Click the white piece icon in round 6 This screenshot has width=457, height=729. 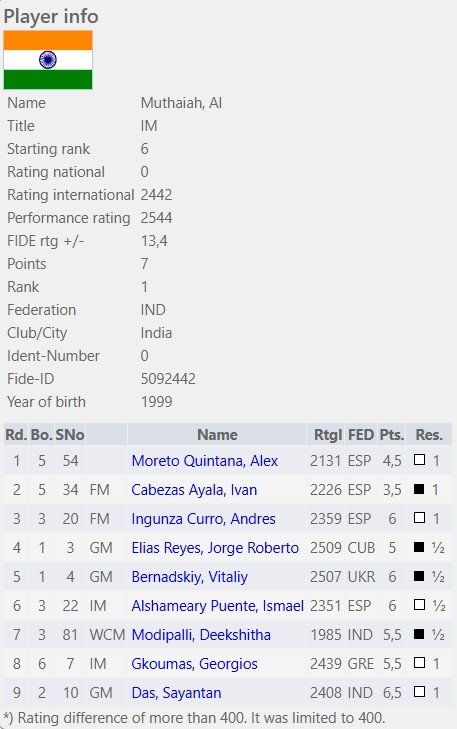click(419, 604)
